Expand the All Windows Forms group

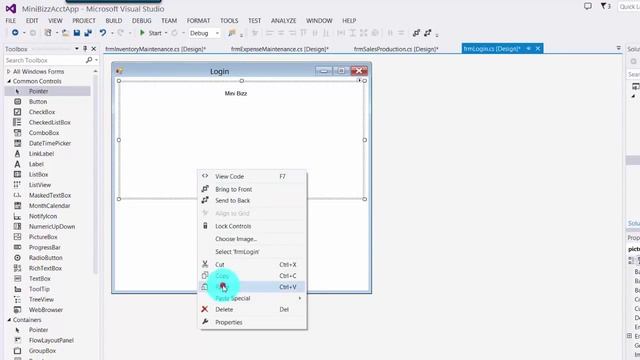(9, 71)
